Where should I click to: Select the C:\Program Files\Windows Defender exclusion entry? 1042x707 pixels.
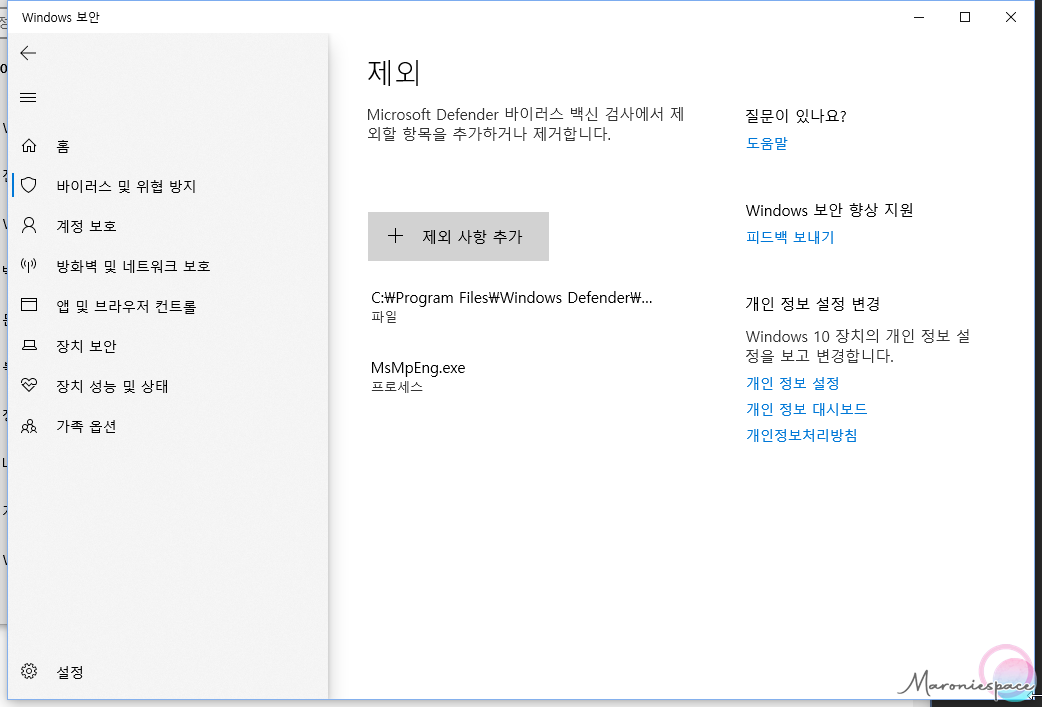tap(512, 306)
